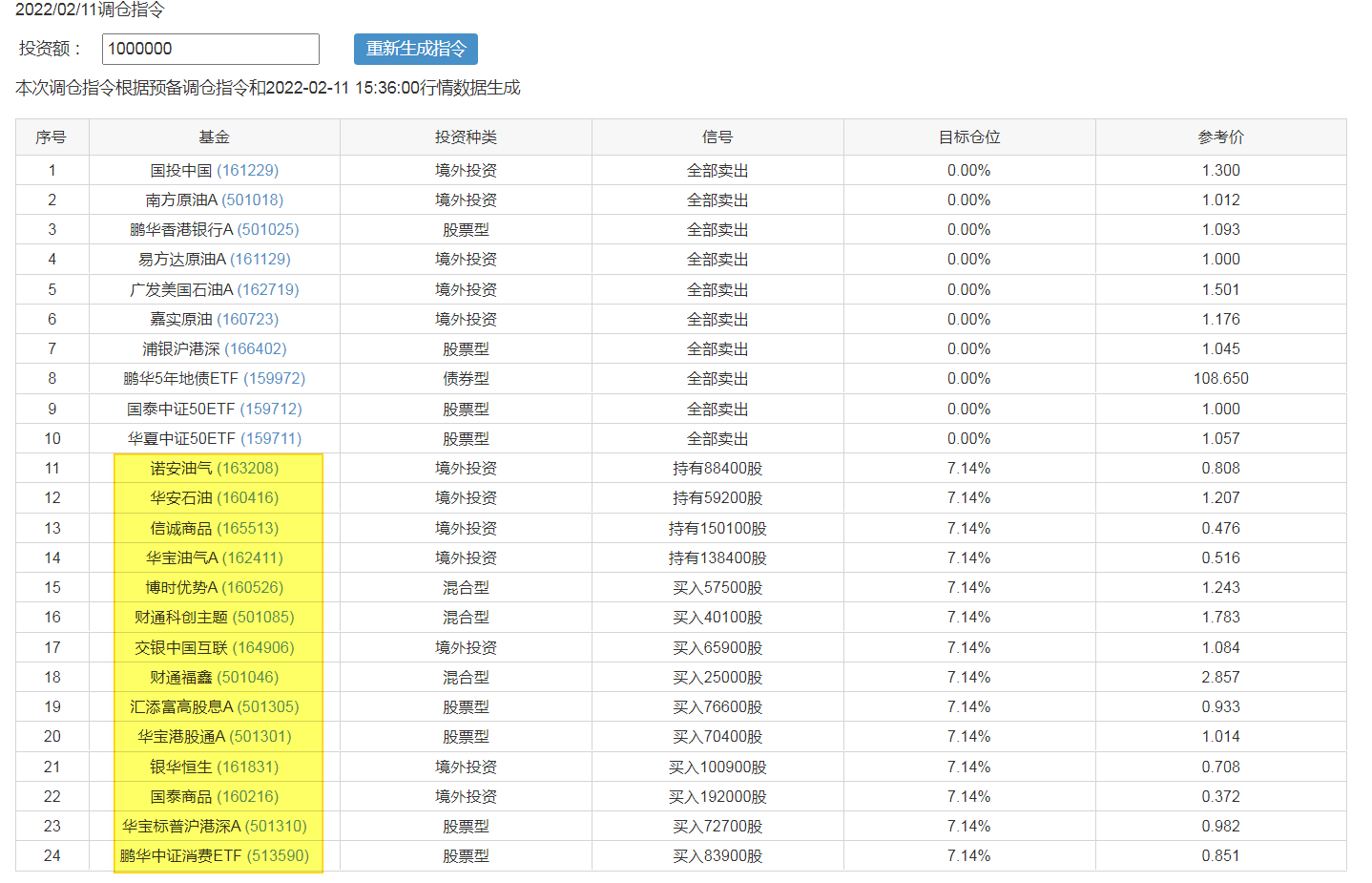Click signal cell 买入25000股
1372x883 pixels.
coord(717,677)
